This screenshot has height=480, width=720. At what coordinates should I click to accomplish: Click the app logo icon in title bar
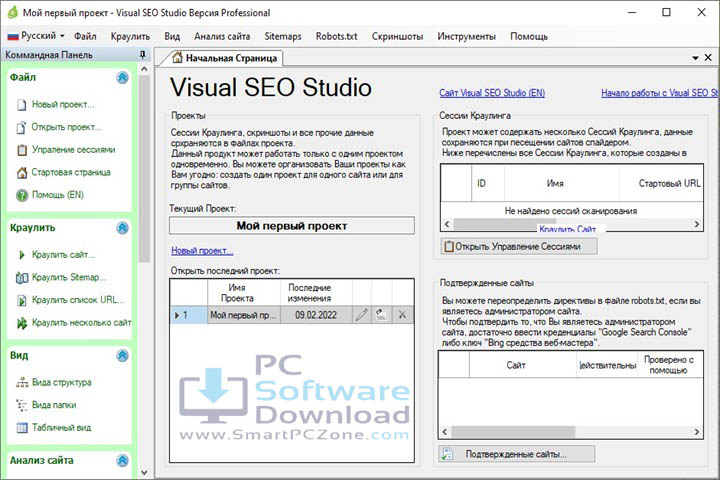[x=13, y=12]
